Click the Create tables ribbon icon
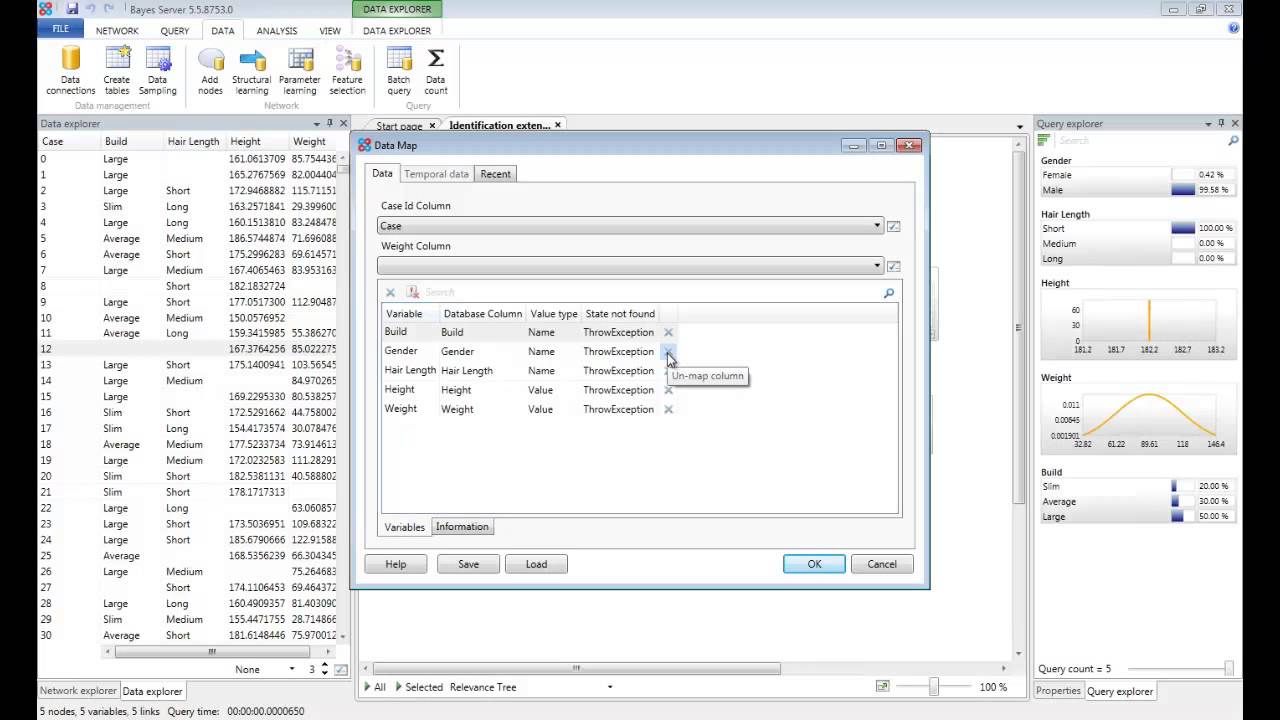The image size is (1280, 720). [117, 71]
